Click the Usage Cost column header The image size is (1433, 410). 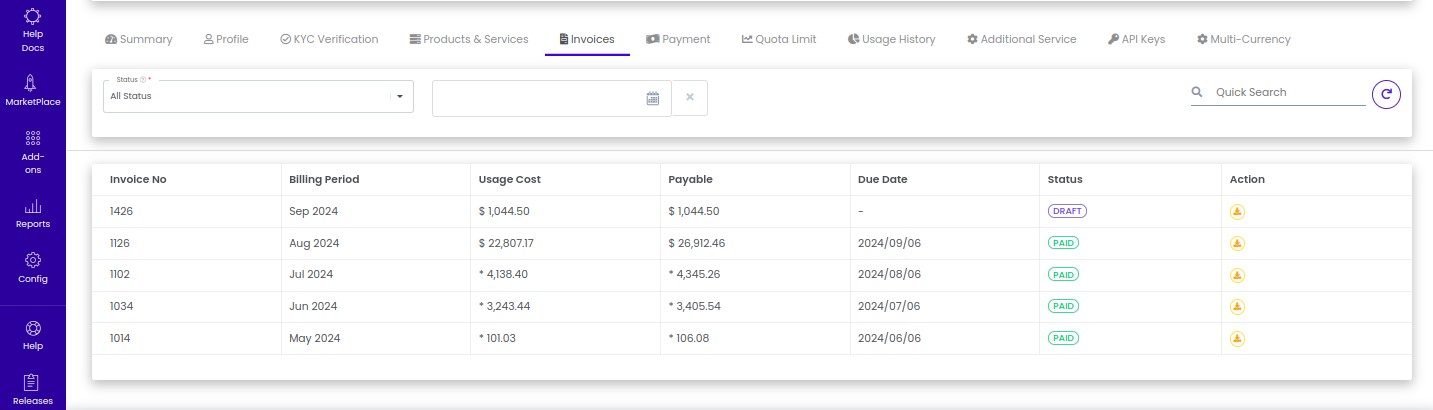pos(510,180)
